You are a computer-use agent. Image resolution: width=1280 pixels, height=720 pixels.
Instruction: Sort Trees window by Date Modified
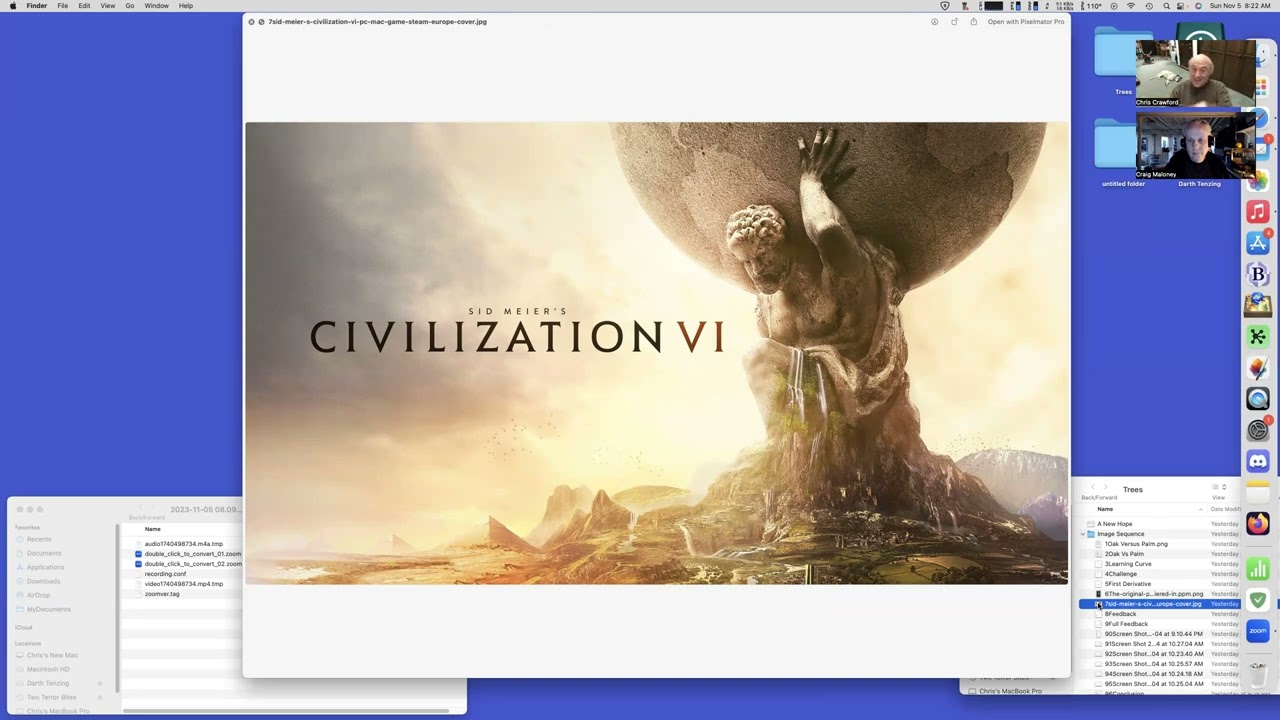point(1225,509)
